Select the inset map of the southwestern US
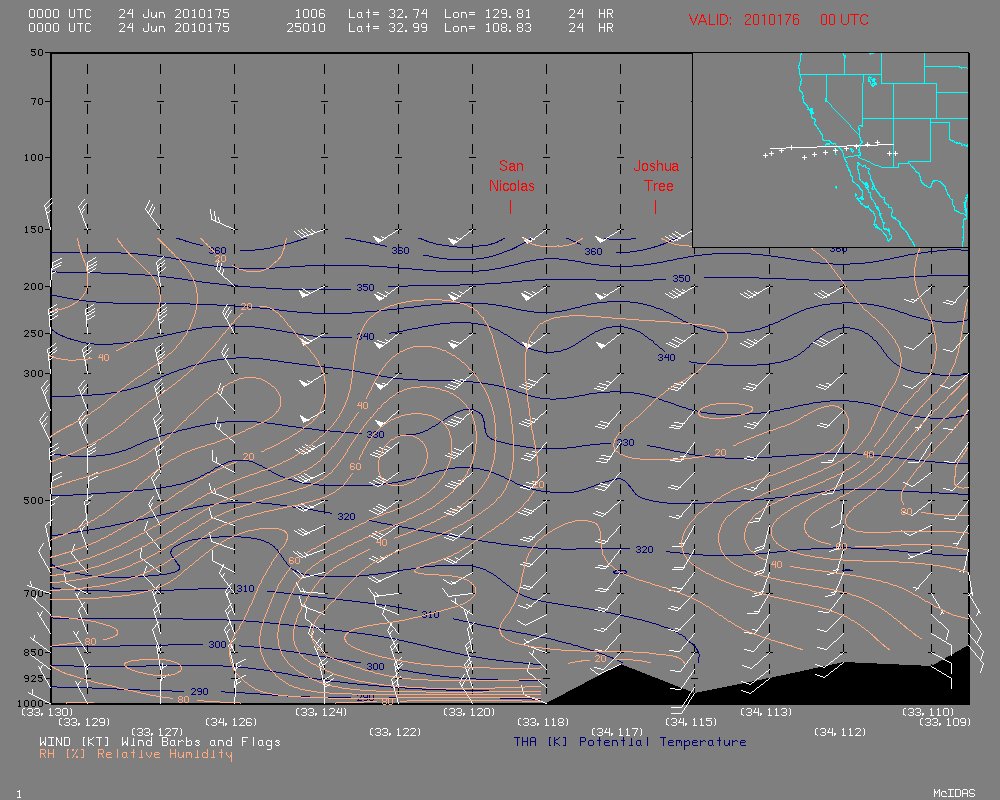 point(830,150)
